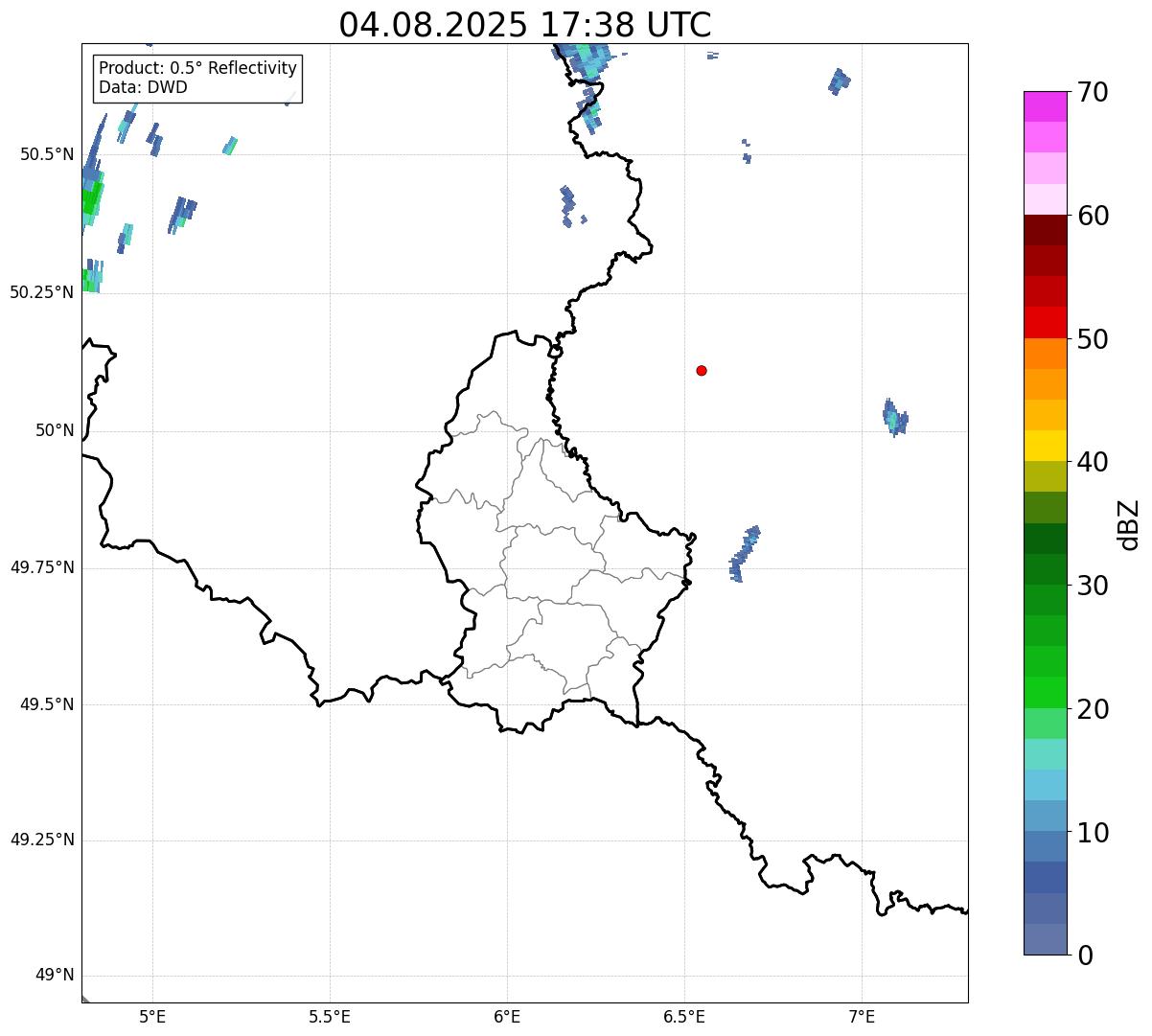Click the 5°E longitude label
The width and height of the screenshot is (1152, 1036).
pyautogui.click(x=152, y=1016)
